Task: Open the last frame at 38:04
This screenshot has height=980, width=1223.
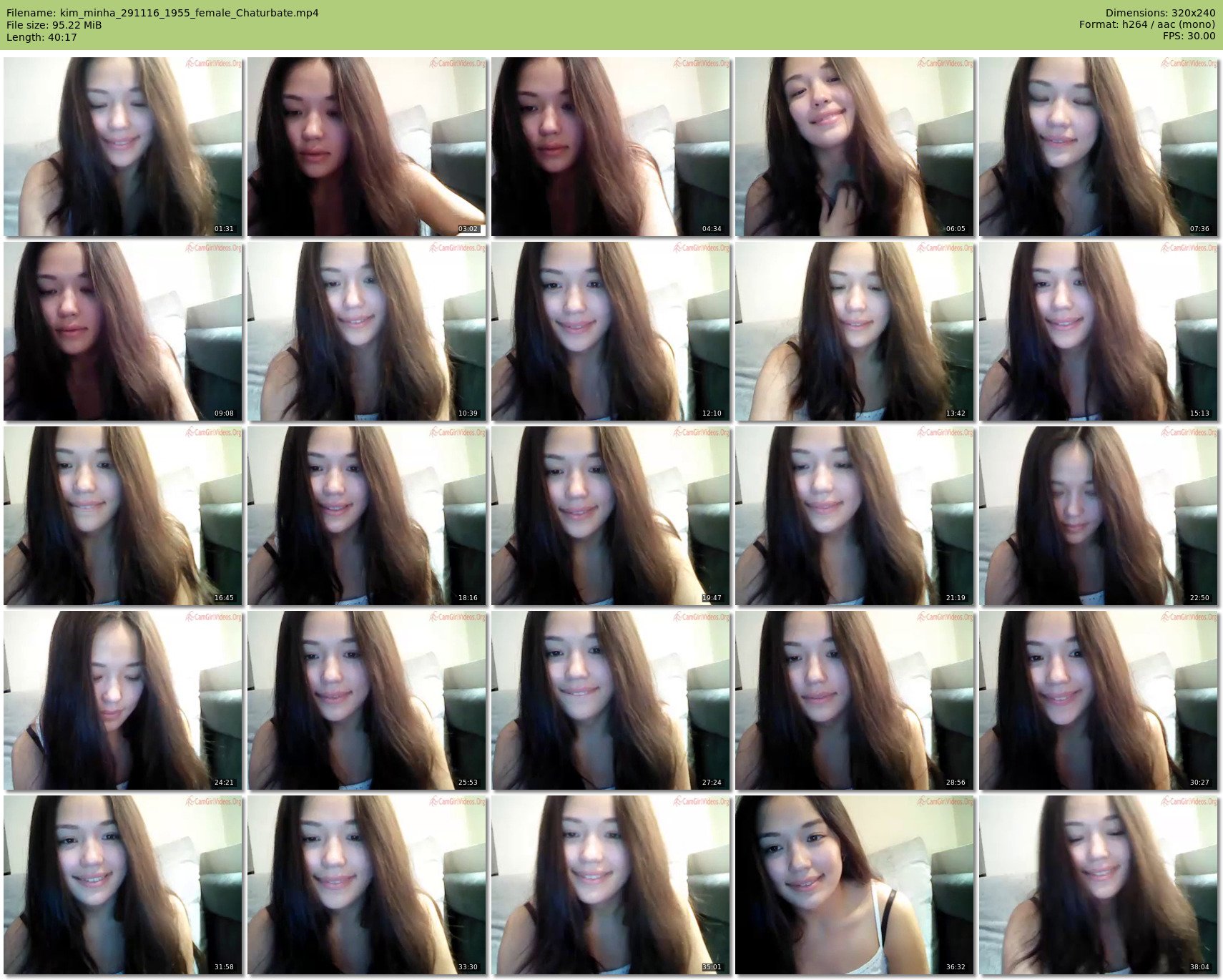Action: tap(1098, 885)
